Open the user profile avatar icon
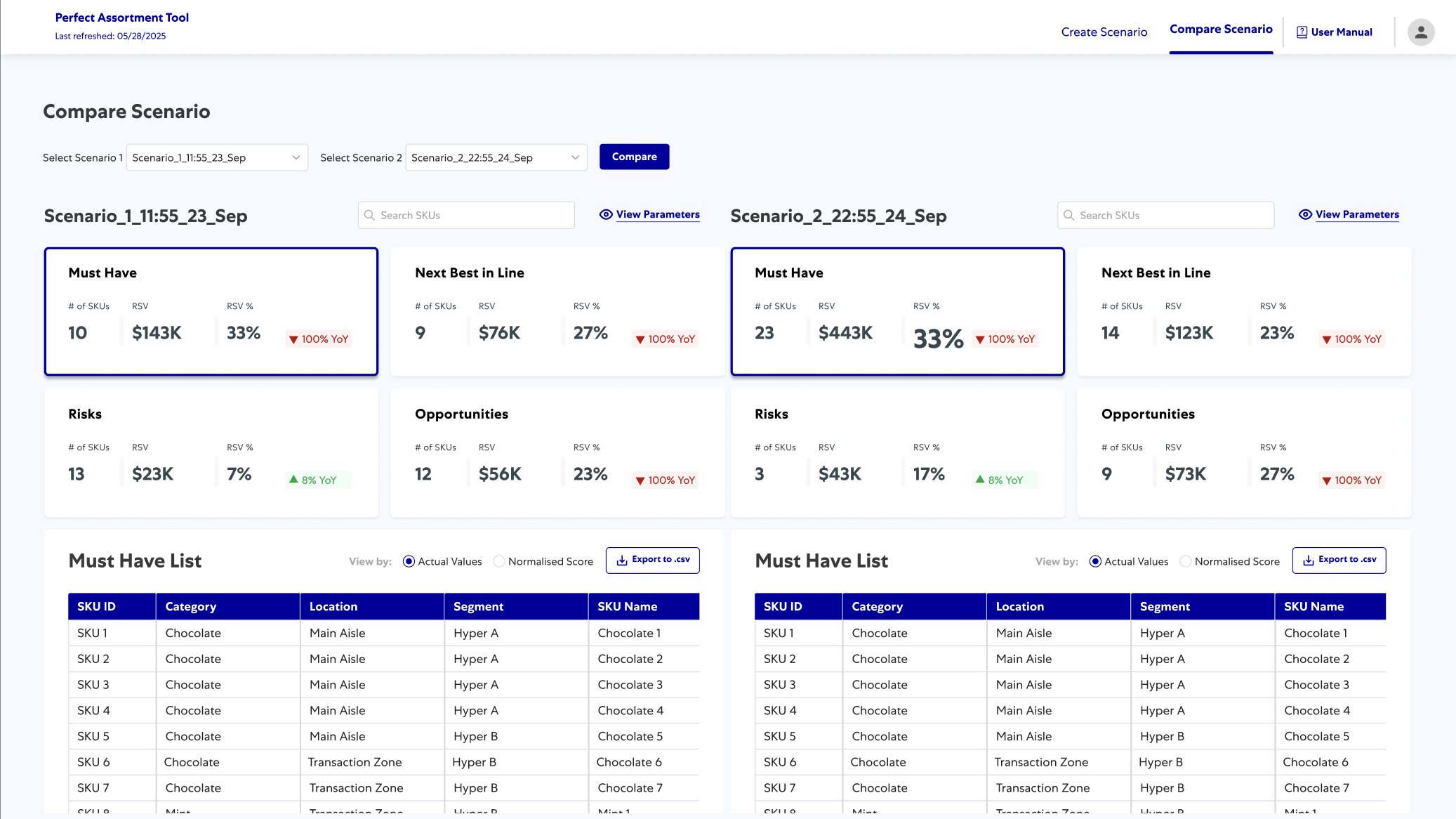Image resolution: width=1456 pixels, height=819 pixels. (x=1420, y=32)
